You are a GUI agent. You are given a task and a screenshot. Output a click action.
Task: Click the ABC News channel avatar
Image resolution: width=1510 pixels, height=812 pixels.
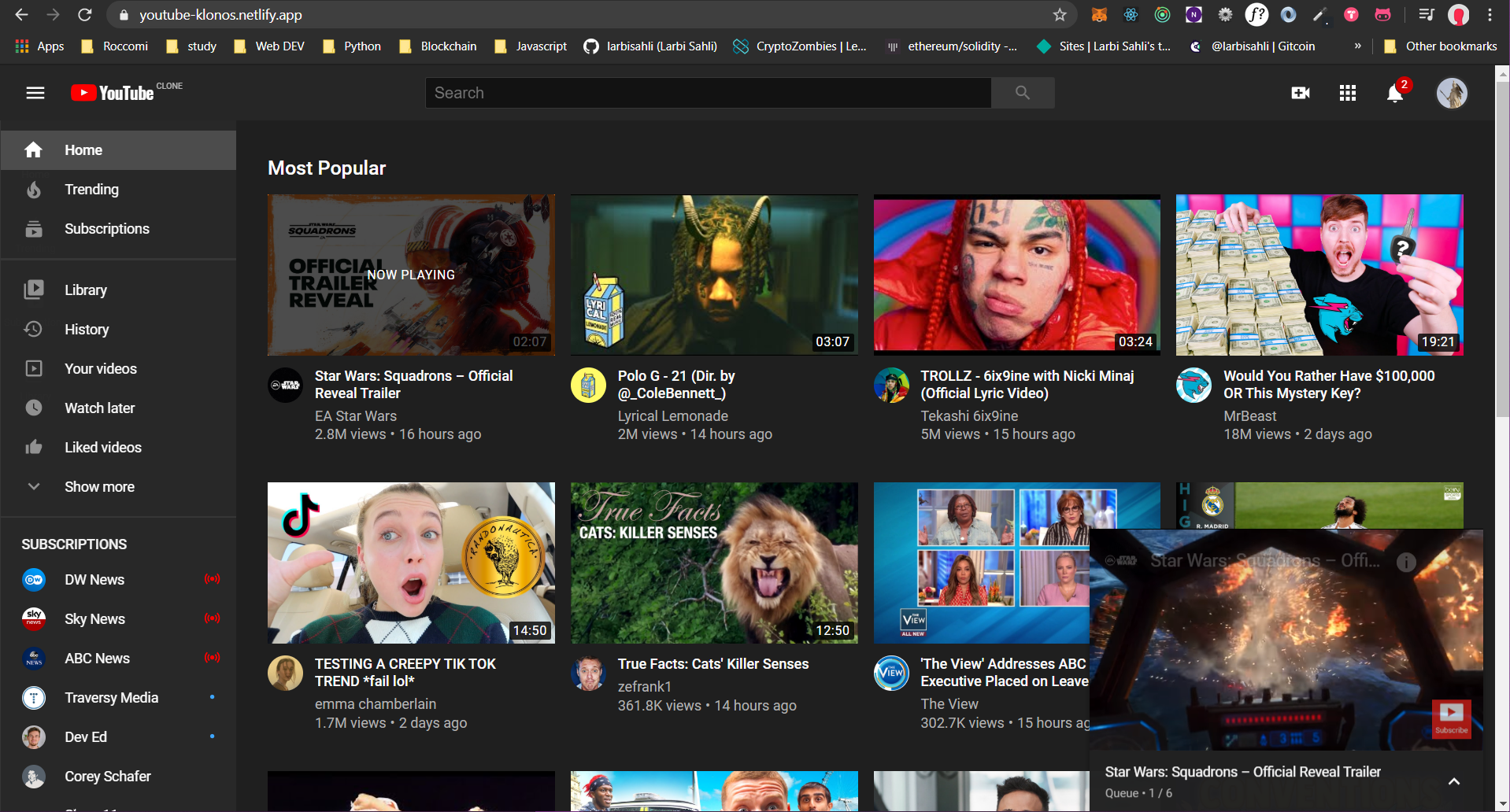coord(33,658)
